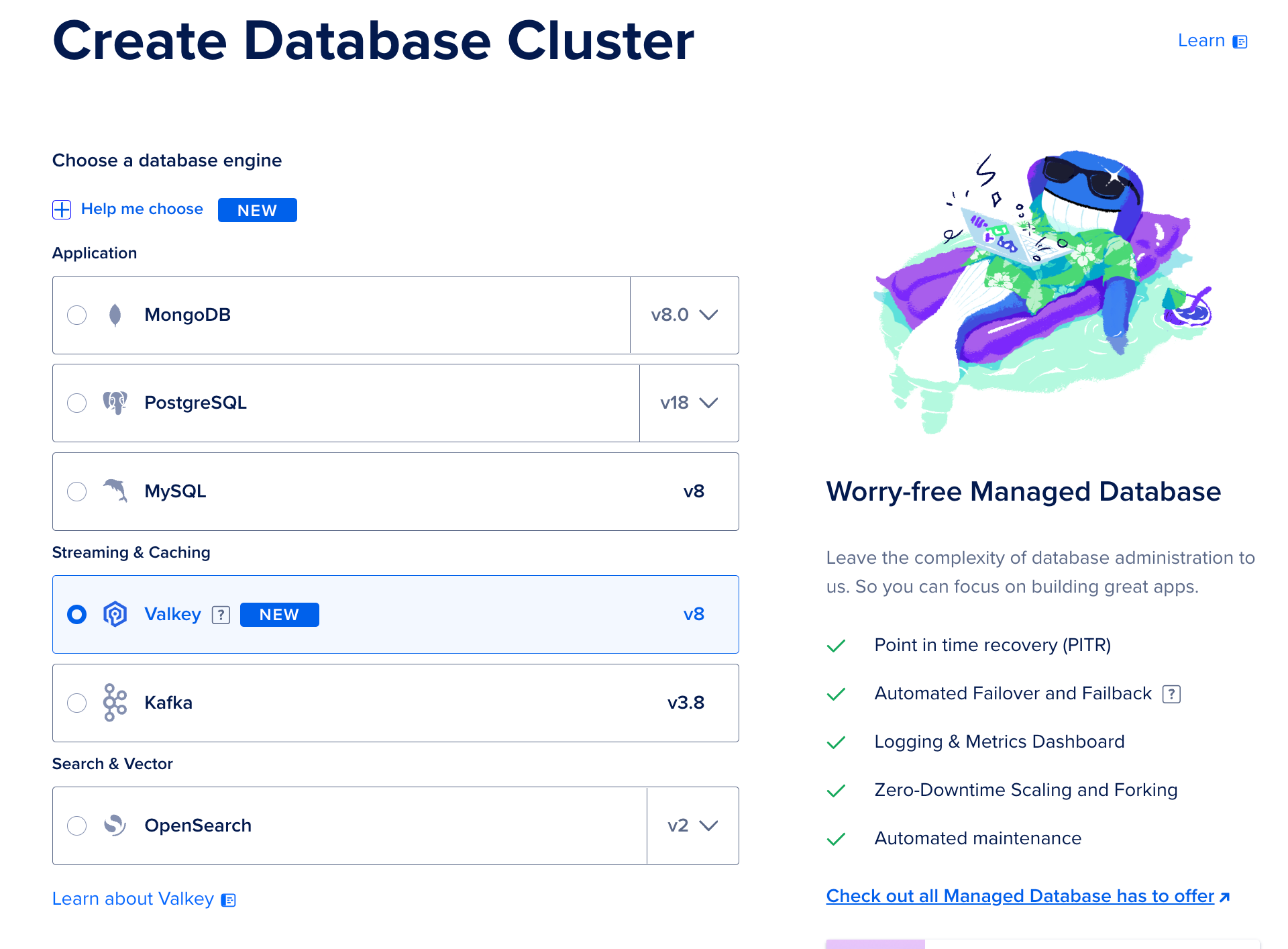The width and height of the screenshot is (1288, 949).
Task: Click the plus icon next to Help me choose
Action: 62,209
